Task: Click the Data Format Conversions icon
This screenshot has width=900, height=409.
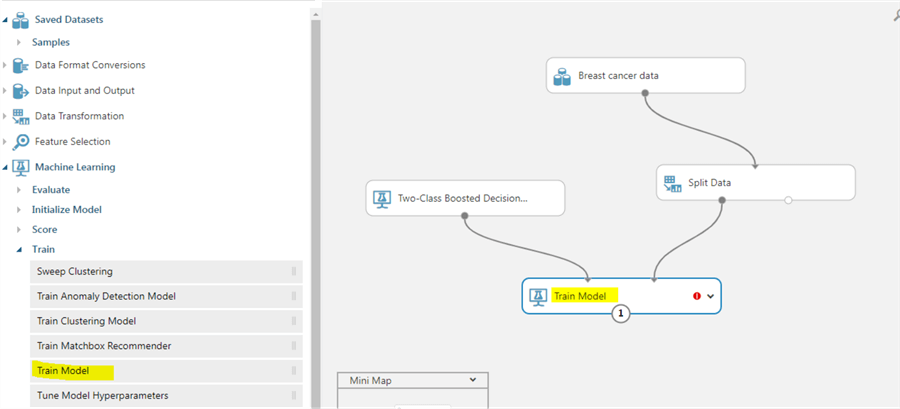Action: (21, 65)
